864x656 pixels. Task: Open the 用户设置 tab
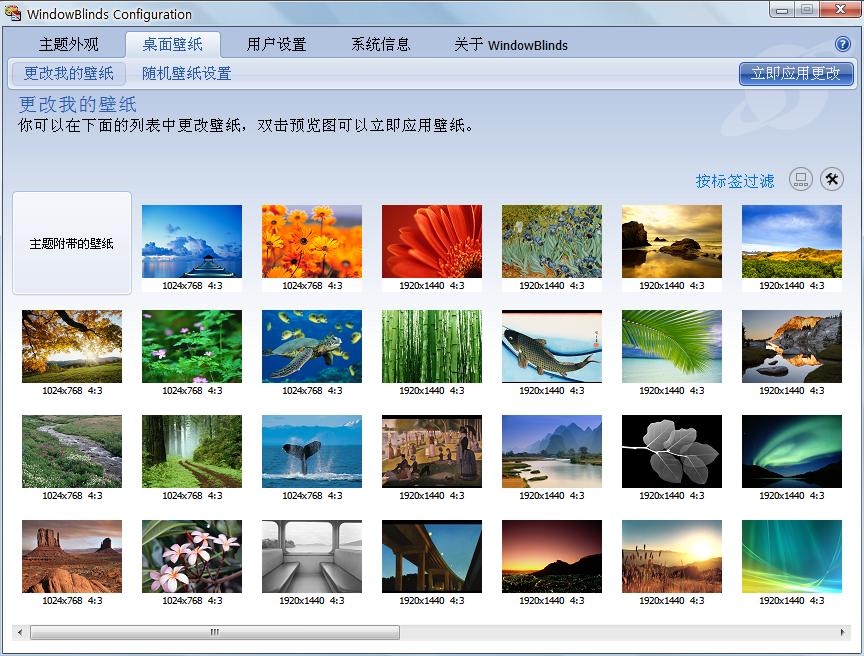pyautogui.click(x=276, y=45)
